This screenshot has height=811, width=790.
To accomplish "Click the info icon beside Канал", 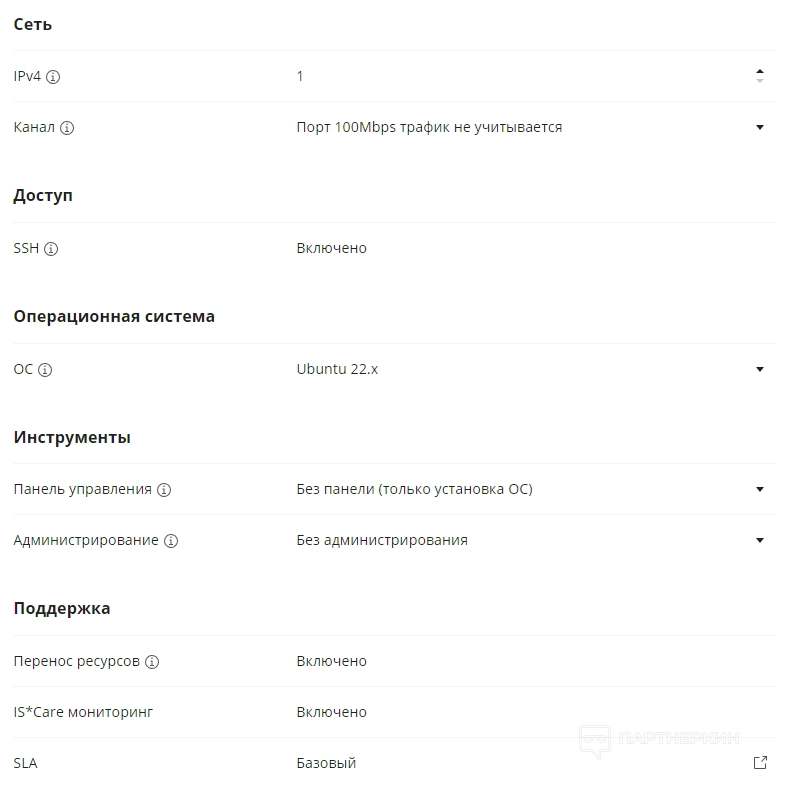I will point(67,128).
